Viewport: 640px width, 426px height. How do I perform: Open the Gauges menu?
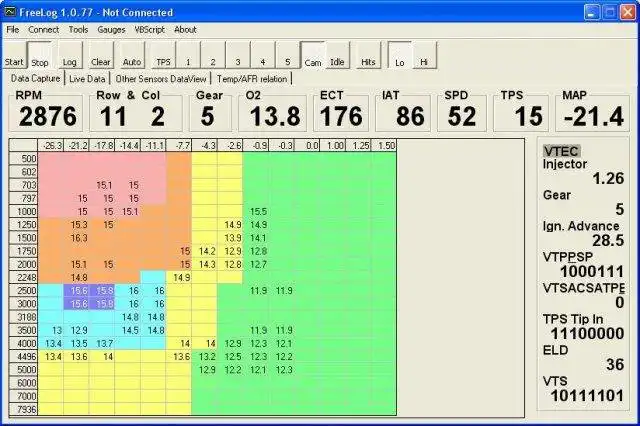(111, 30)
